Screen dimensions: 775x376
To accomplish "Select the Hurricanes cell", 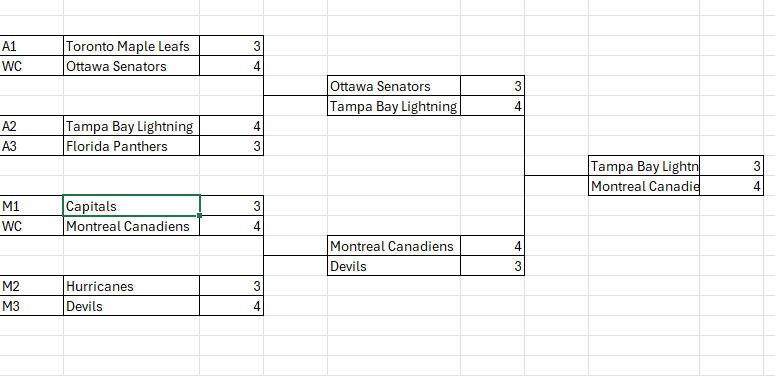I will pyautogui.click(x=131, y=286).
